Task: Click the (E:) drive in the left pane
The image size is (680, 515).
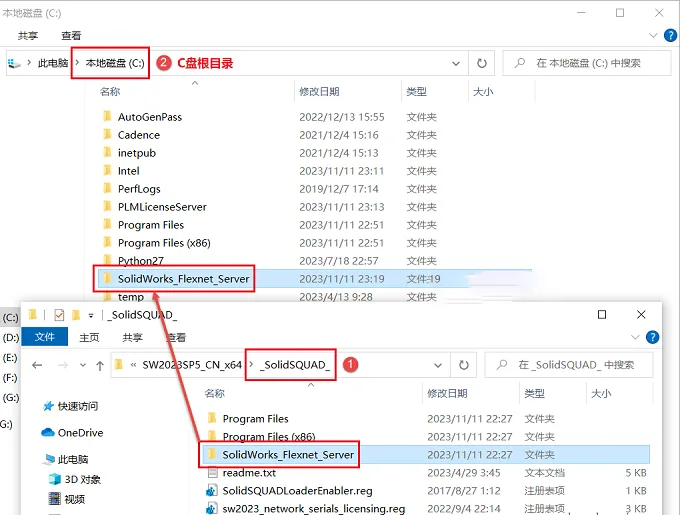Action: point(10,358)
